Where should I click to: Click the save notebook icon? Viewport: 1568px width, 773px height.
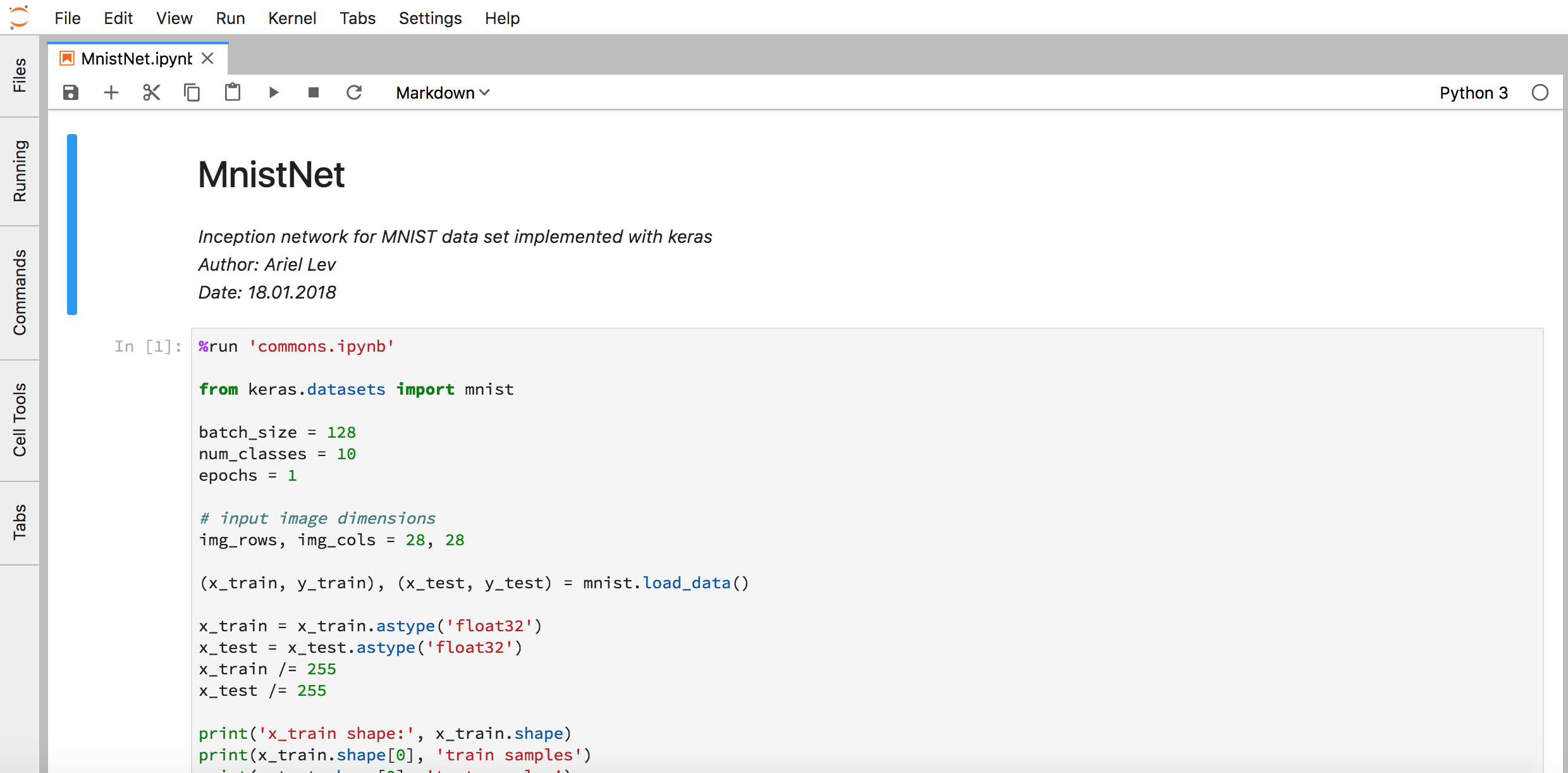(x=71, y=93)
